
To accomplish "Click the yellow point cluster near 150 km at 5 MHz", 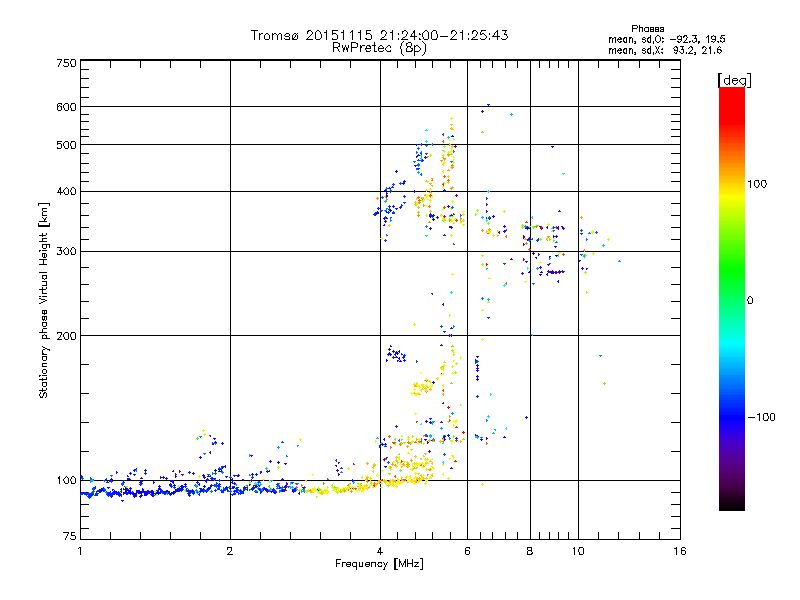I will [423, 387].
